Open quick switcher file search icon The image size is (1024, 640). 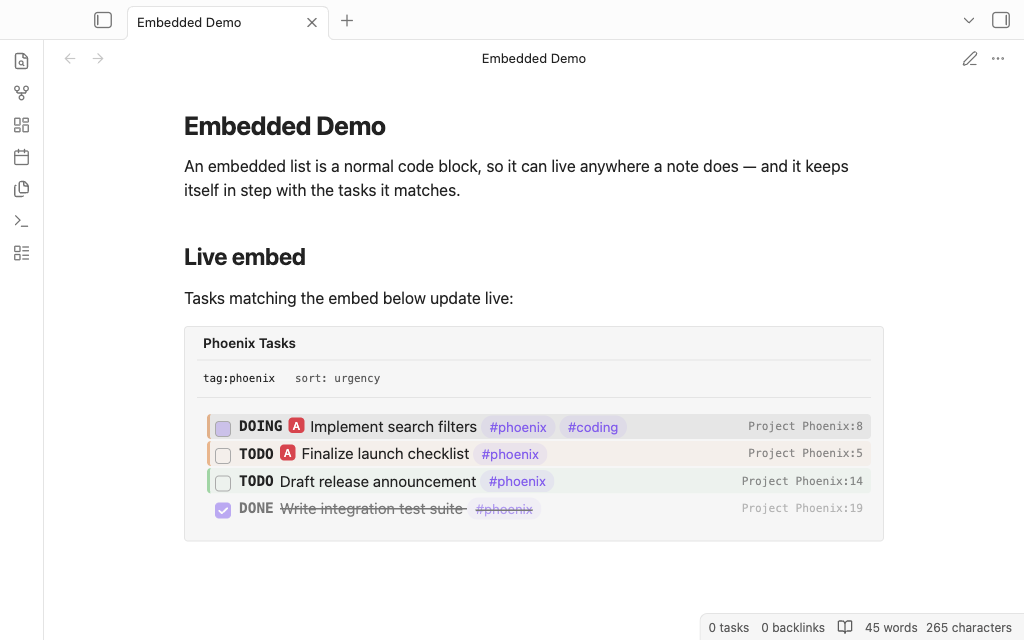(22, 61)
